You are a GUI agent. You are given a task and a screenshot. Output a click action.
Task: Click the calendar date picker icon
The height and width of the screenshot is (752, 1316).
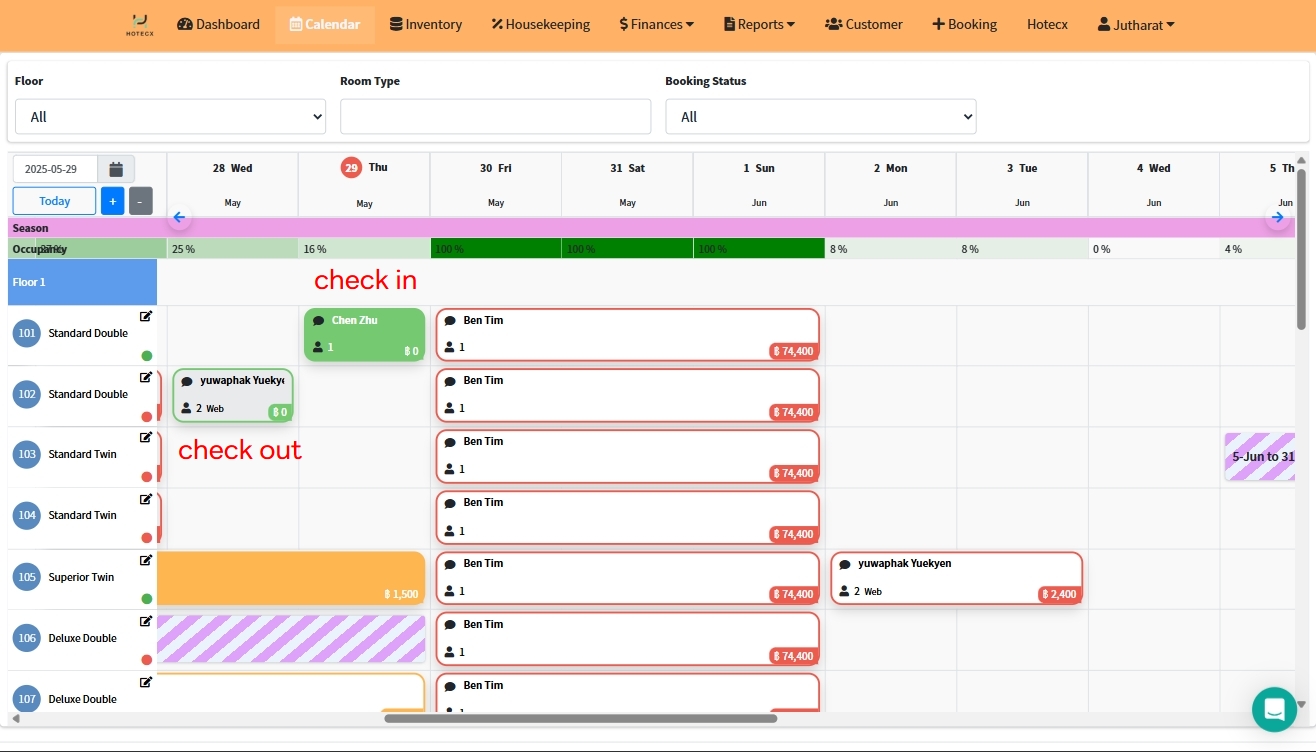click(116, 169)
